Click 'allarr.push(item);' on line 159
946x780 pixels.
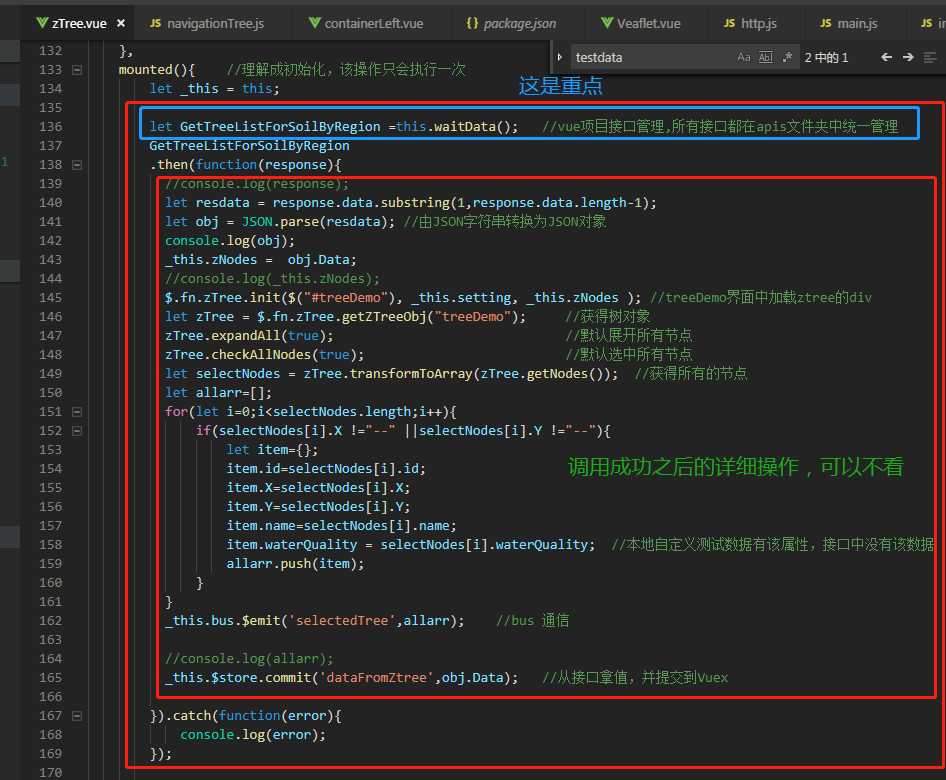pos(295,564)
